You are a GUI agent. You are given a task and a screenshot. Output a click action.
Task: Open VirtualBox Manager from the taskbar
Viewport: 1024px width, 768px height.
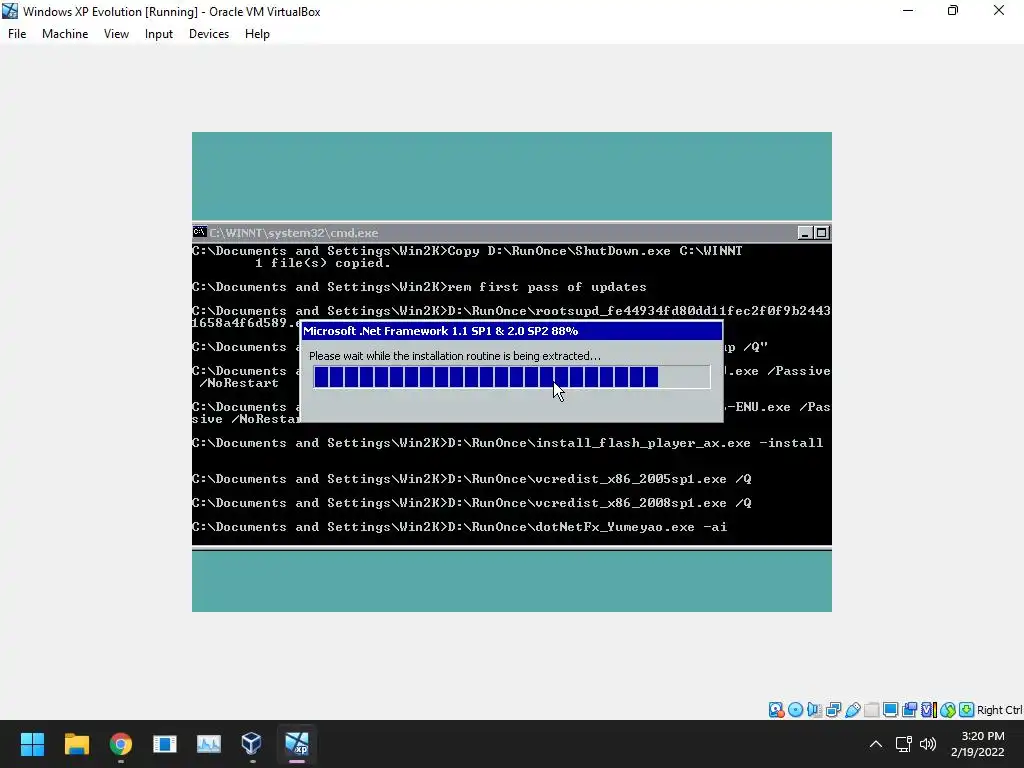(x=252, y=744)
